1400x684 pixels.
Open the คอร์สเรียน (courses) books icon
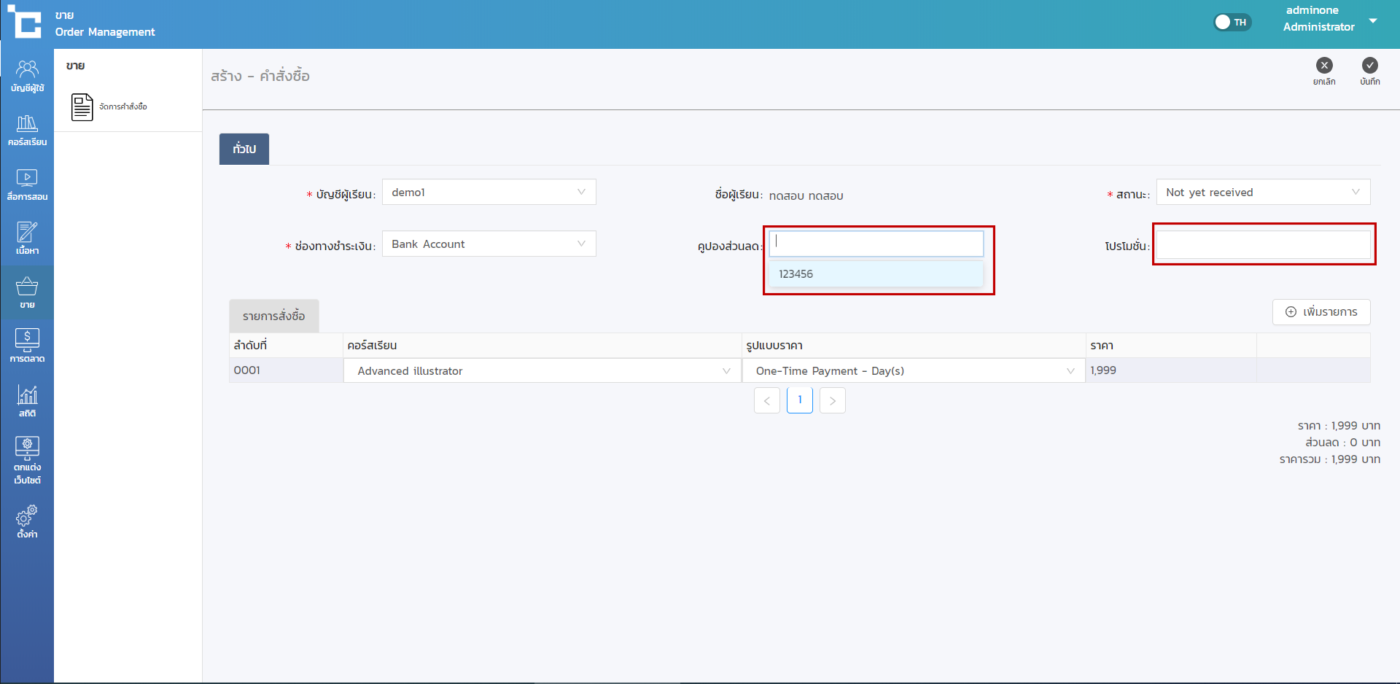tap(27, 125)
